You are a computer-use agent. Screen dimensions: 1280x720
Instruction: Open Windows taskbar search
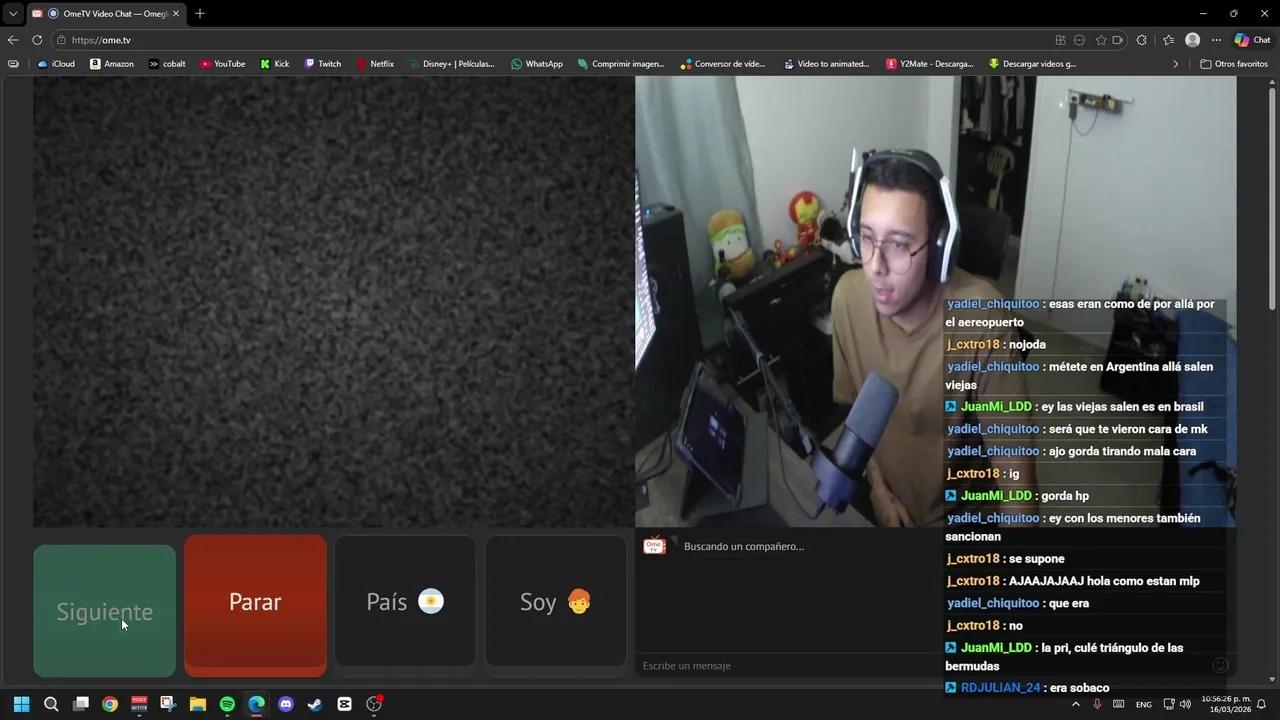pyautogui.click(x=51, y=704)
